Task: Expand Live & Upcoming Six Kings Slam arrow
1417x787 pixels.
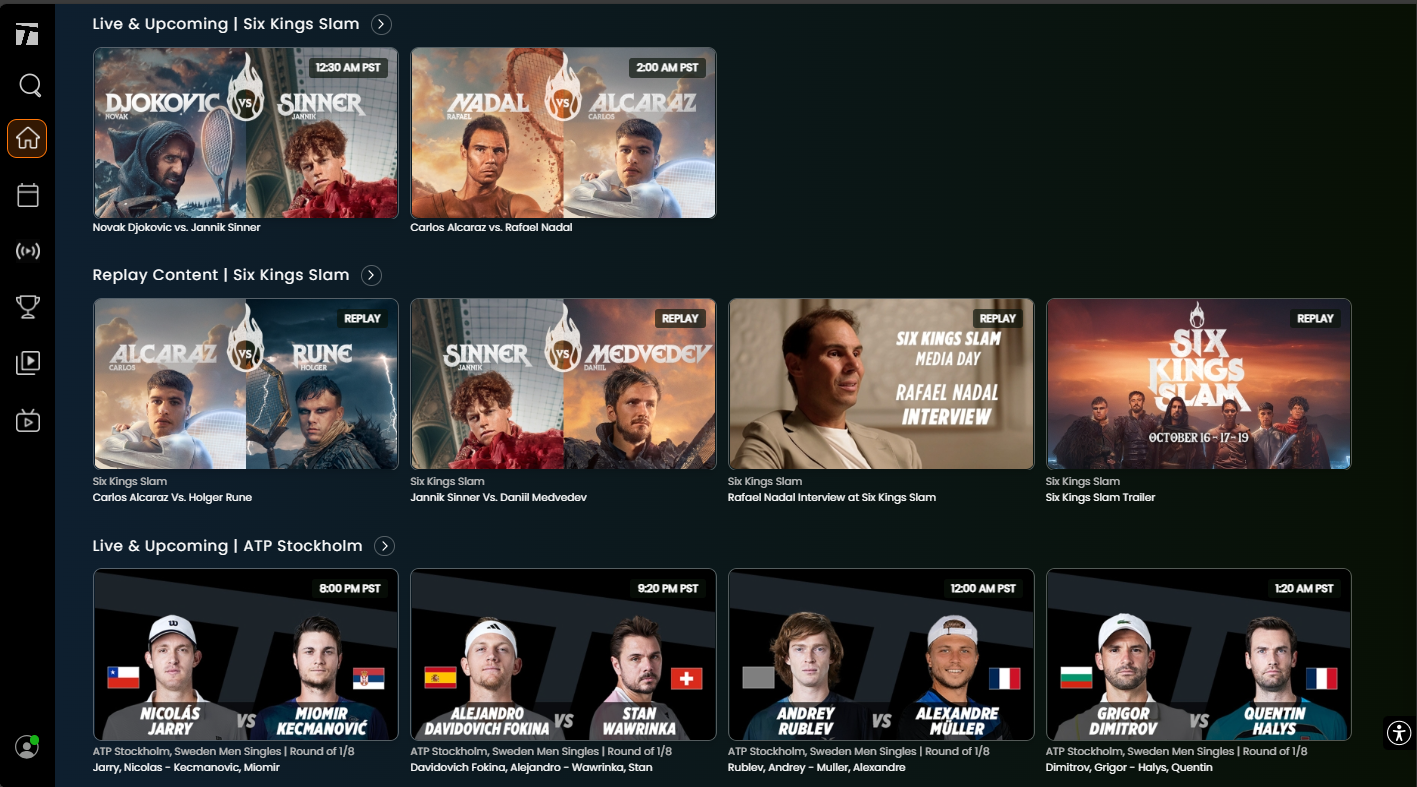Action: coord(381,24)
